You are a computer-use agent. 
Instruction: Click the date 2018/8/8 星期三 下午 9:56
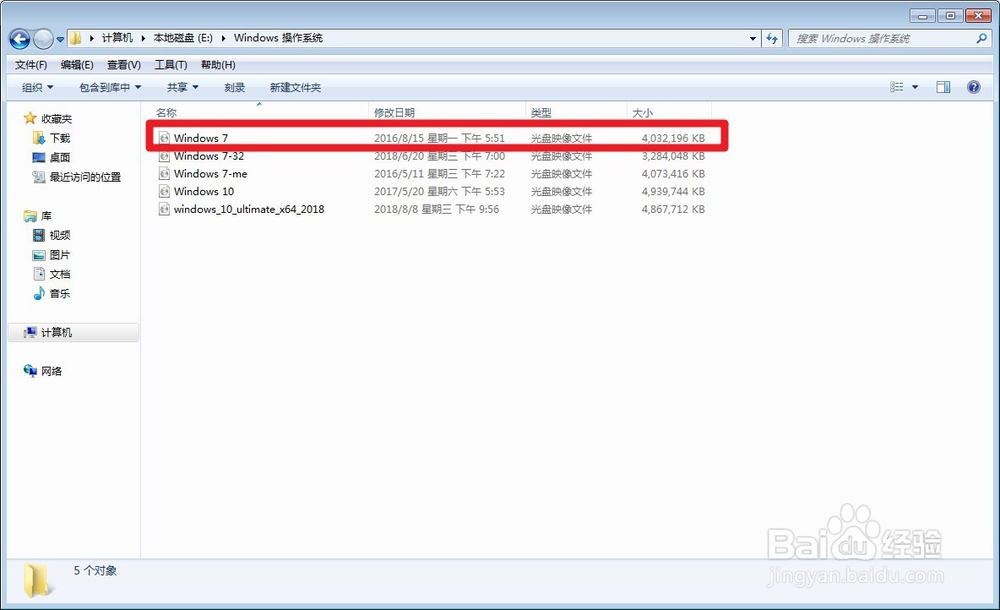(436, 209)
